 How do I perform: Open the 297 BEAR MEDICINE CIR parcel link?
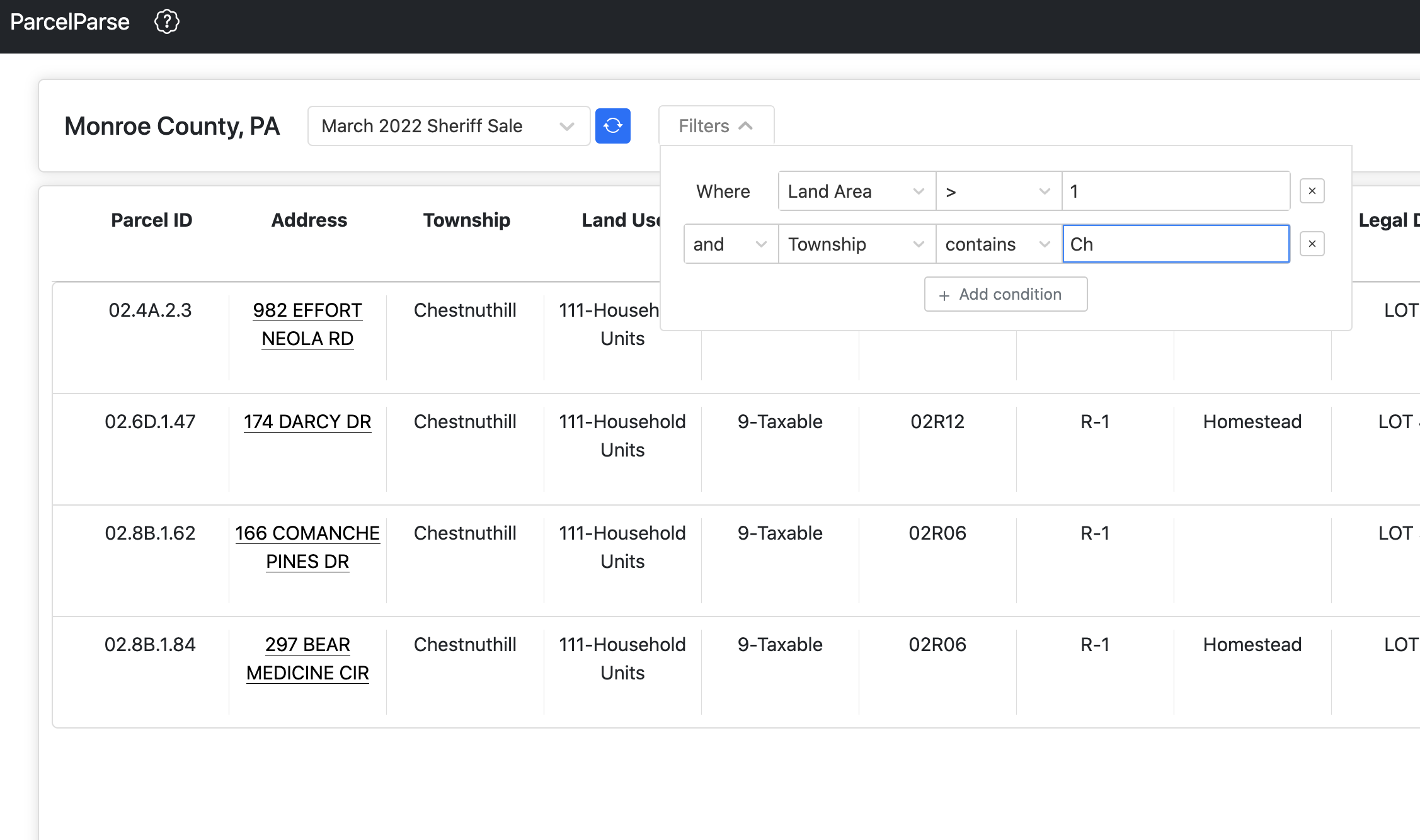point(307,658)
